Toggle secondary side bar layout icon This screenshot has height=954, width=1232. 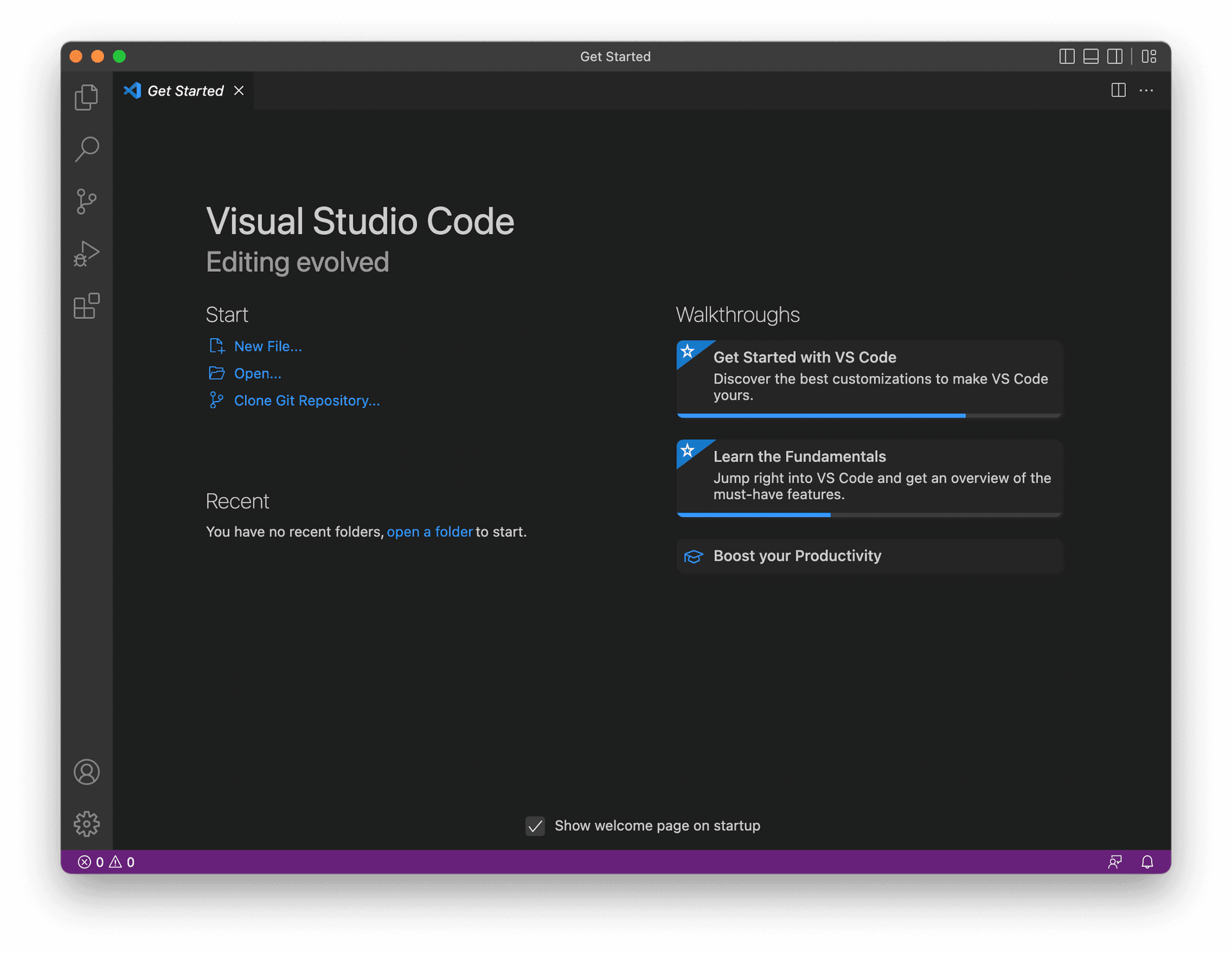1115,56
